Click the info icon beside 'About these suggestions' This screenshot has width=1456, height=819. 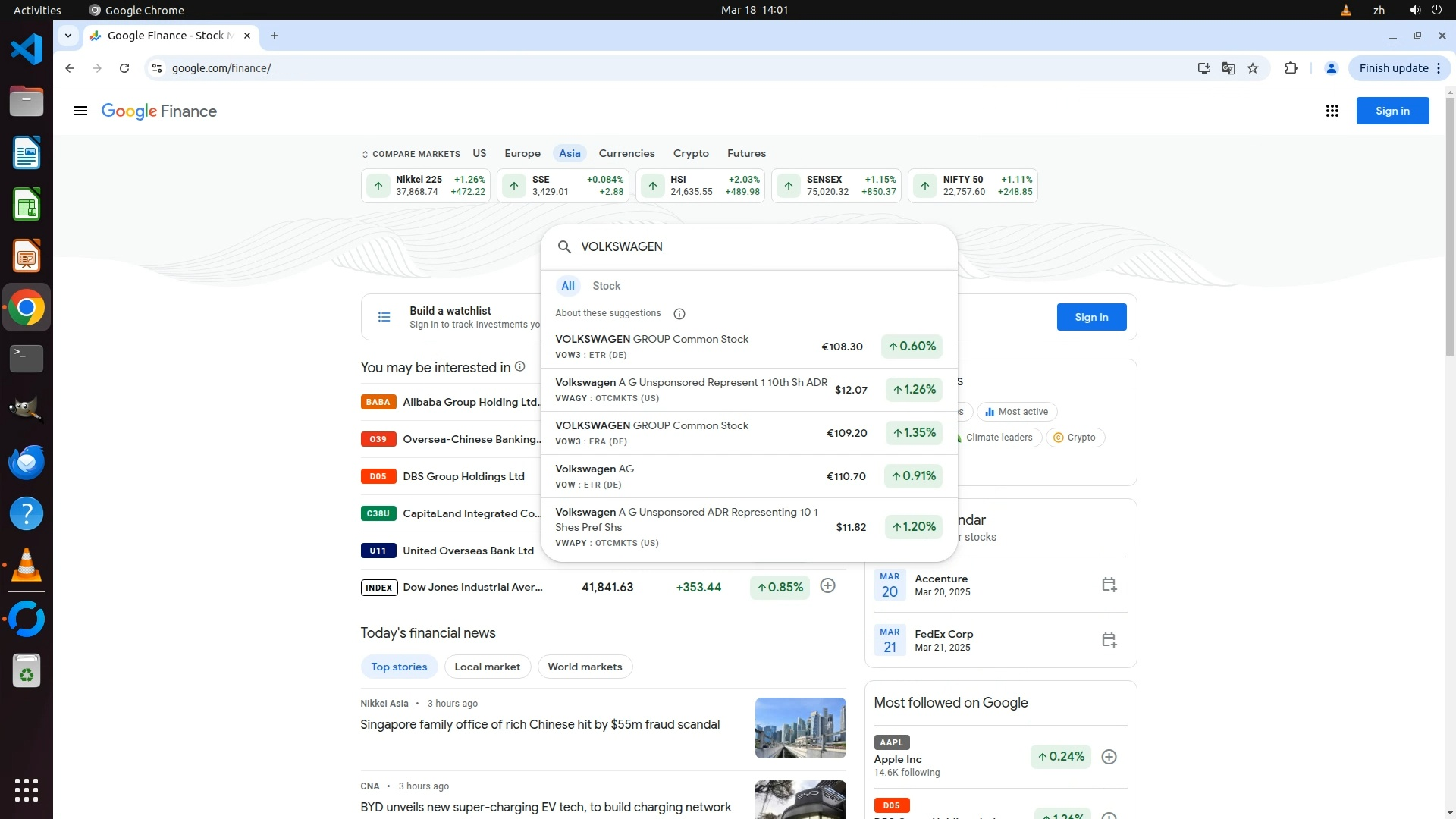pos(679,314)
